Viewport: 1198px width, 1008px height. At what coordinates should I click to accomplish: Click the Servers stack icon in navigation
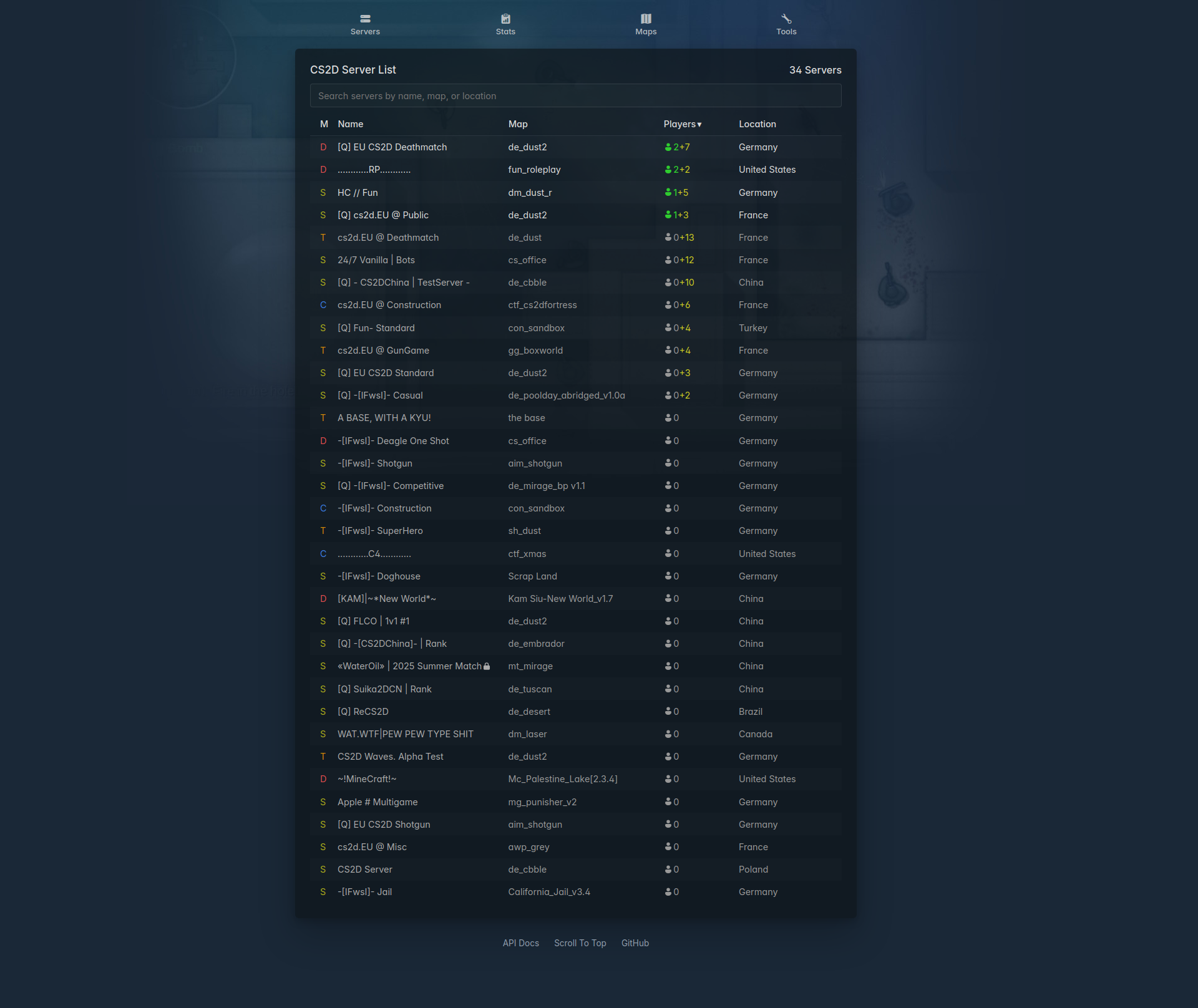365,19
